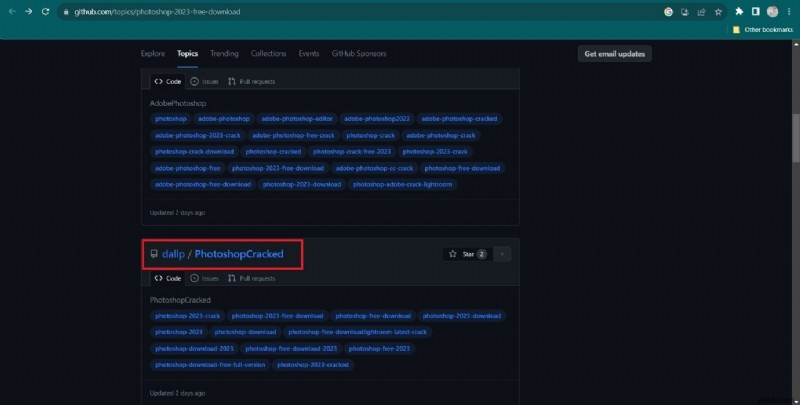Open the photoshop-download-free-full-version topic tag

[210, 365]
